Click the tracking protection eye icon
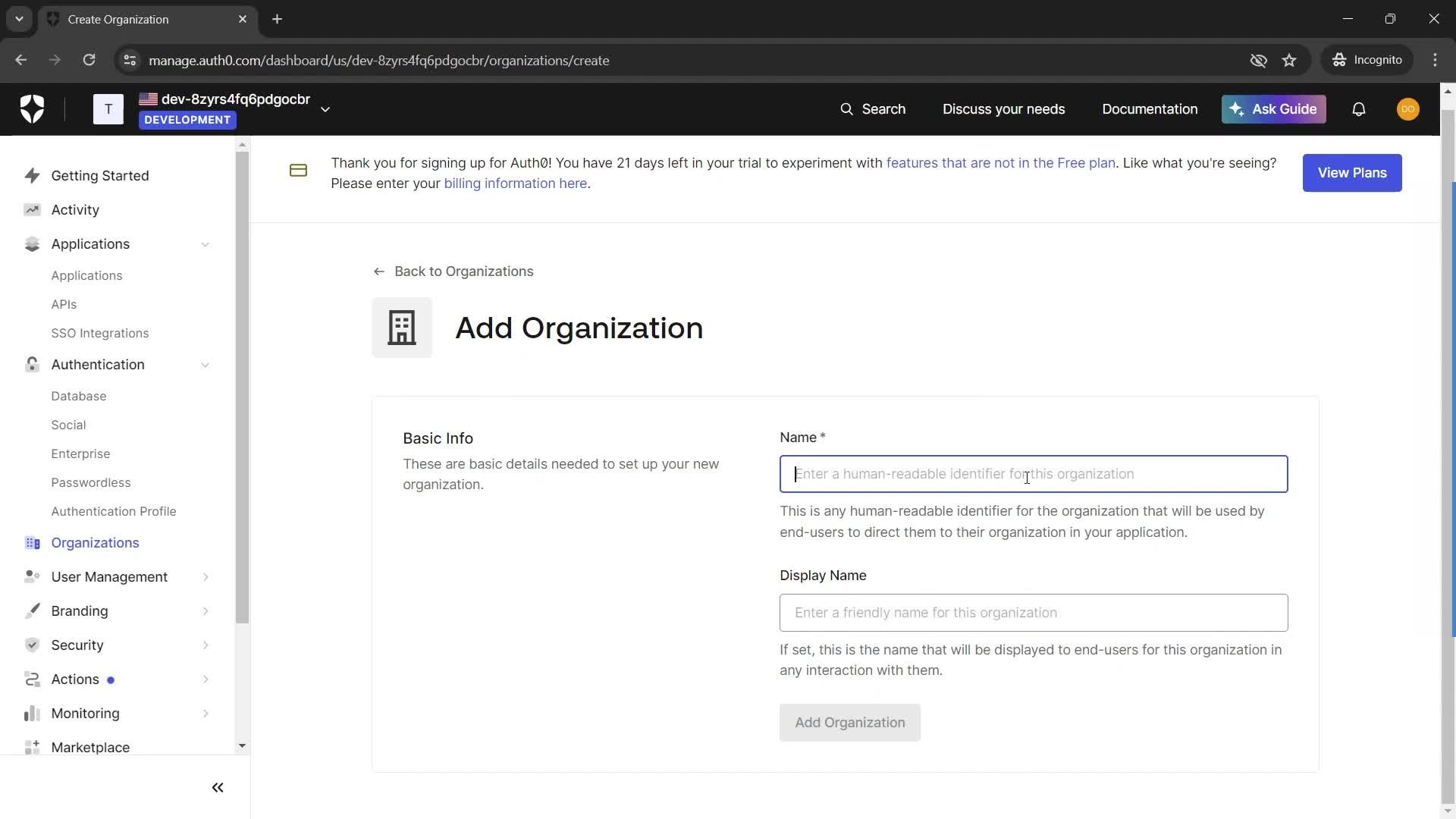This screenshot has height=819, width=1456. point(1258,60)
